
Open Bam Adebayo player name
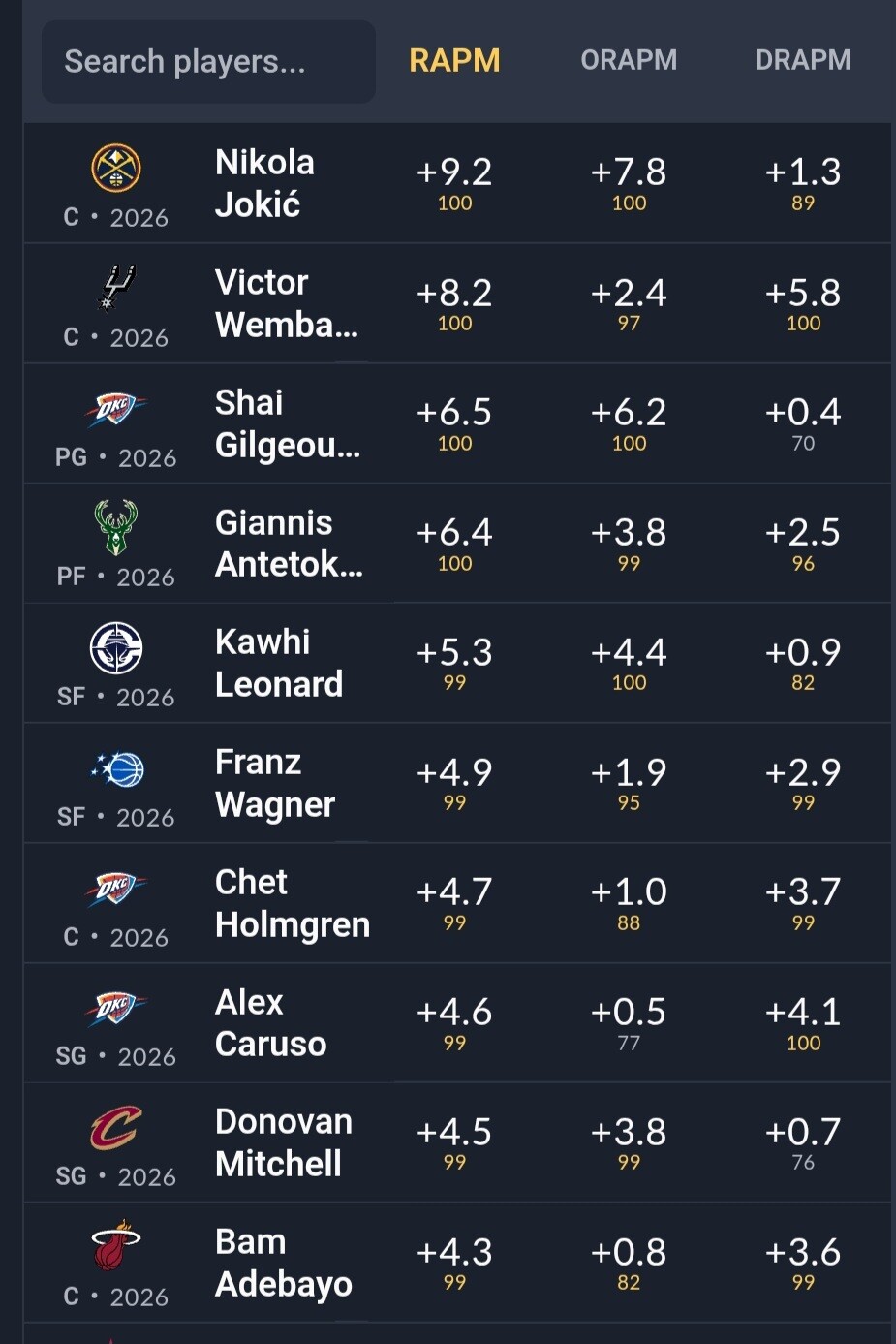pos(284,1263)
